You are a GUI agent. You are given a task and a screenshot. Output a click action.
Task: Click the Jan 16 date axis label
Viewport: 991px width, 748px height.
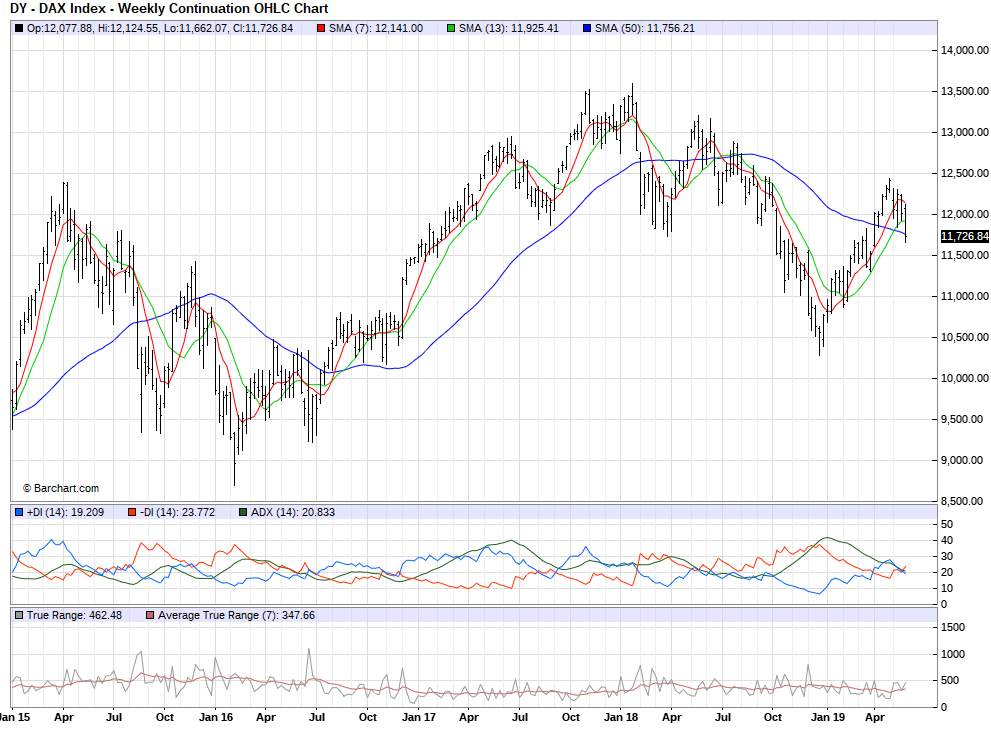point(215,717)
